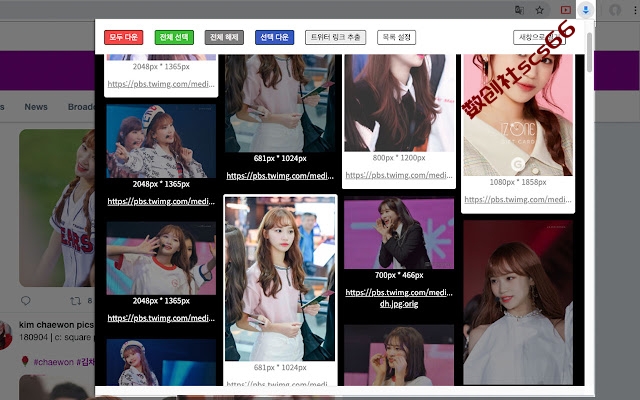This screenshot has width=640, height=400.
Task: Switch to the News tab in Twitter
Action: pos(36,107)
